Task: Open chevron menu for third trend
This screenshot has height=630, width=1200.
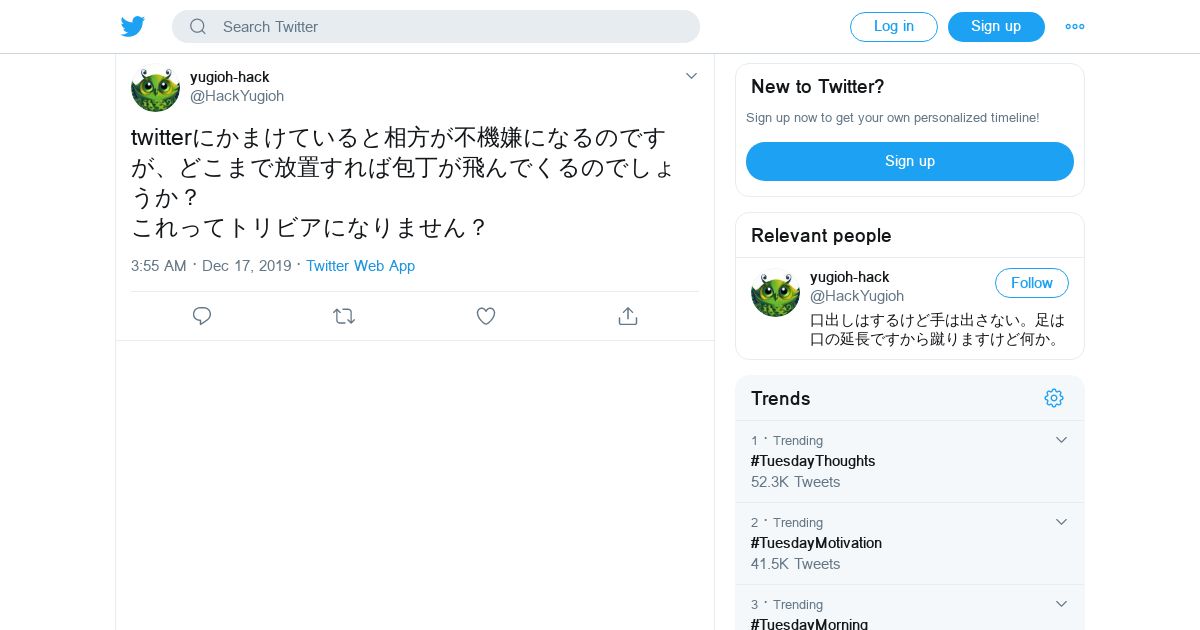Action: 1062,604
